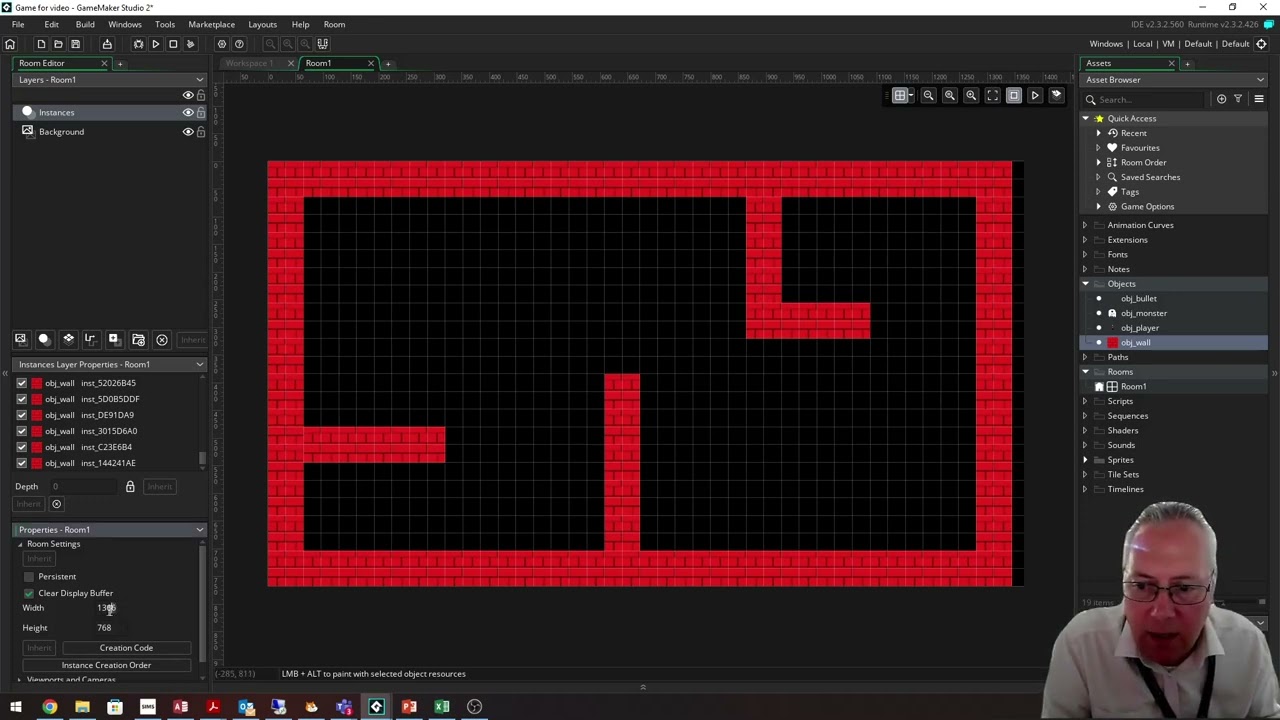Uncheck instance inst_52026B45 checkbox
The height and width of the screenshot is (720, 1280).
tap(22, 383)
